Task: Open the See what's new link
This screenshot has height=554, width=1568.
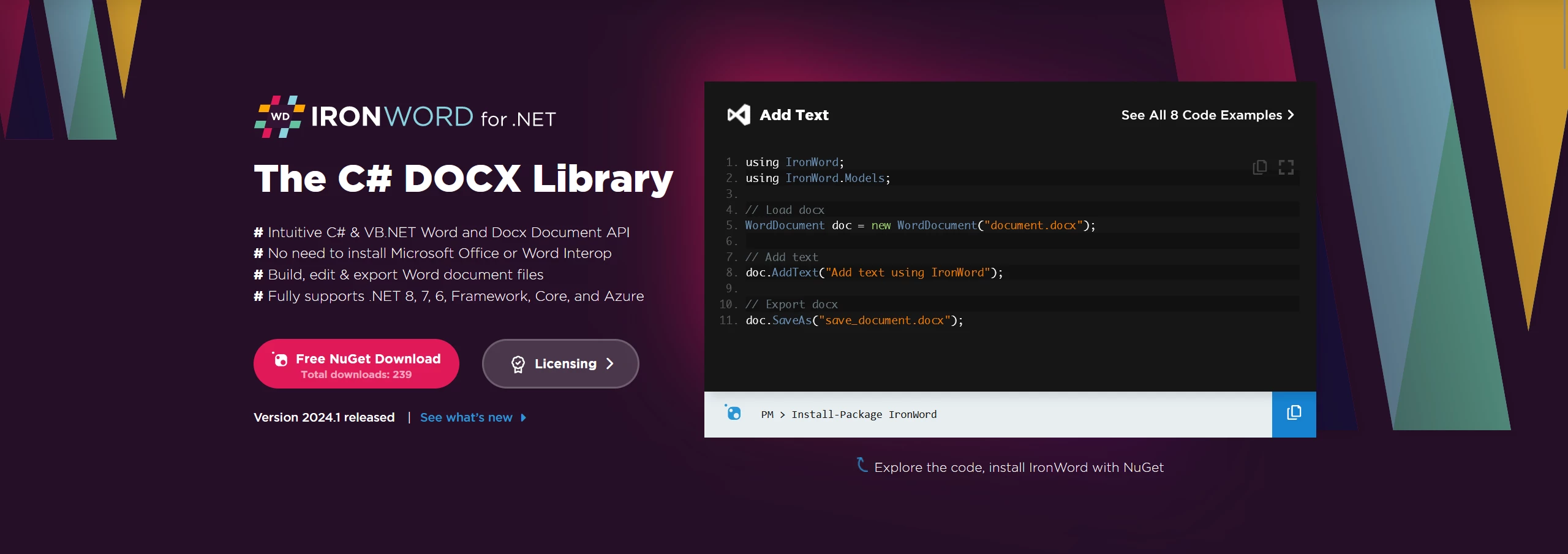Action: (466, 418)
